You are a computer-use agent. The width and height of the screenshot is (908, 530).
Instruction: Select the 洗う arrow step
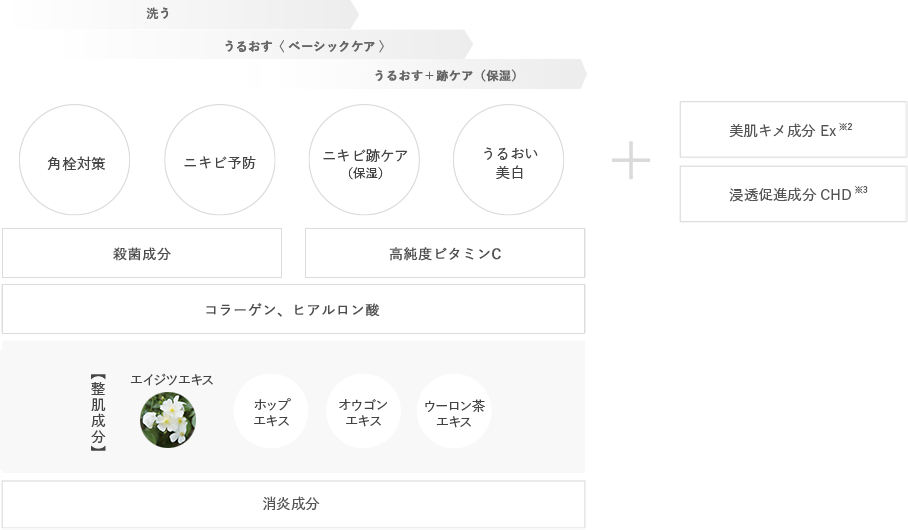tap(180, 14)
